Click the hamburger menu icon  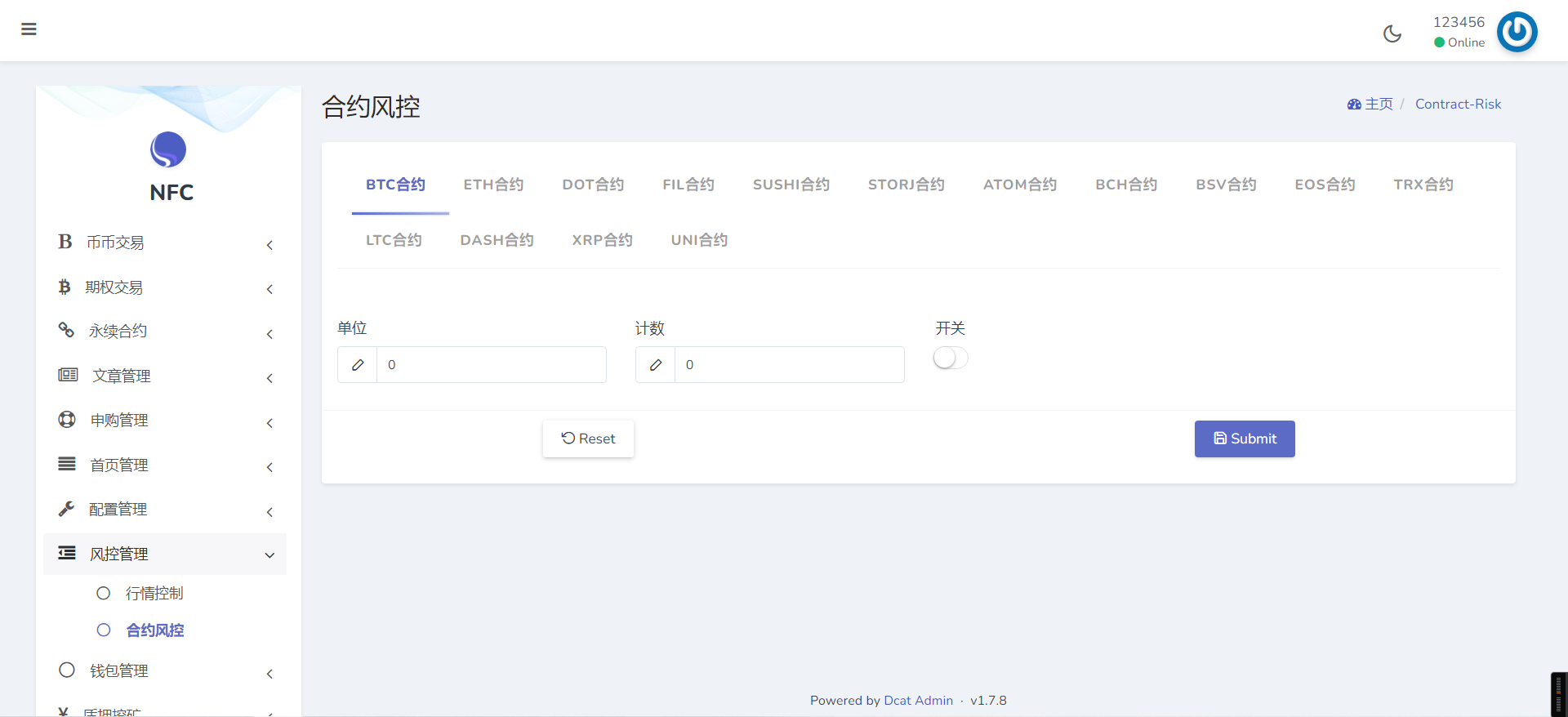(29, 29)
